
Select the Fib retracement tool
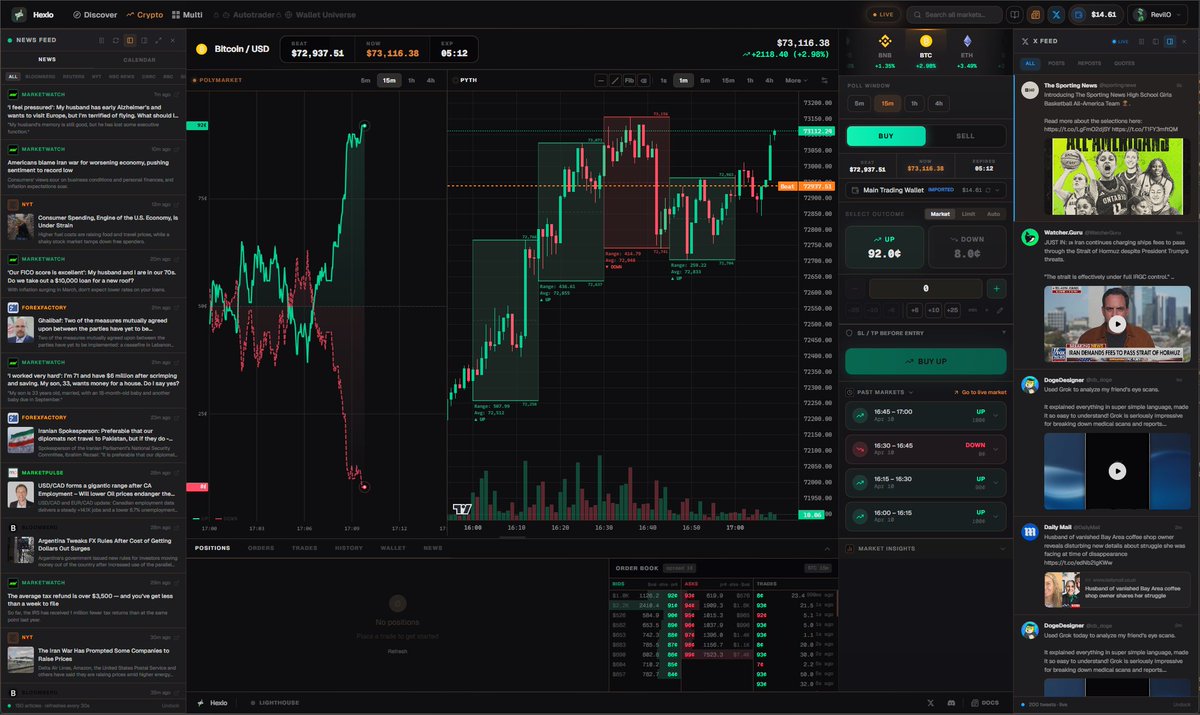coord(629,80)
